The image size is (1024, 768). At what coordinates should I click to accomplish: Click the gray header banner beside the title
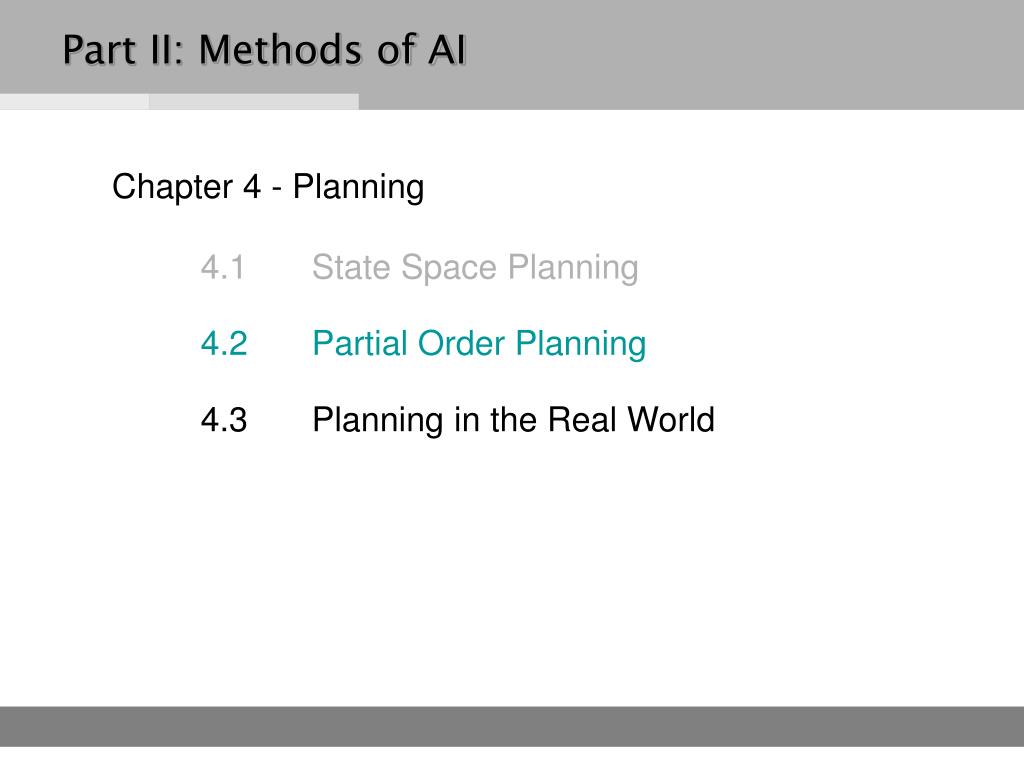744,50
